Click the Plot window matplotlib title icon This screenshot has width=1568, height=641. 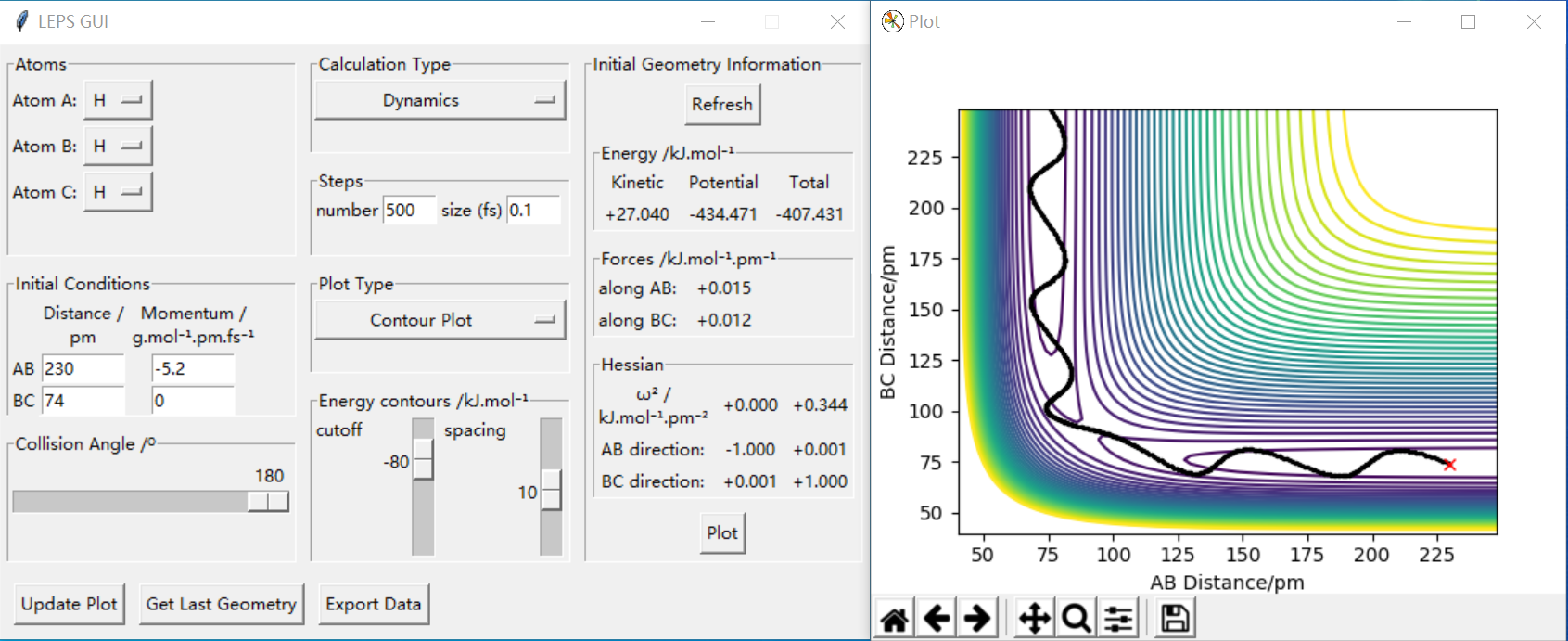[892, 21]
